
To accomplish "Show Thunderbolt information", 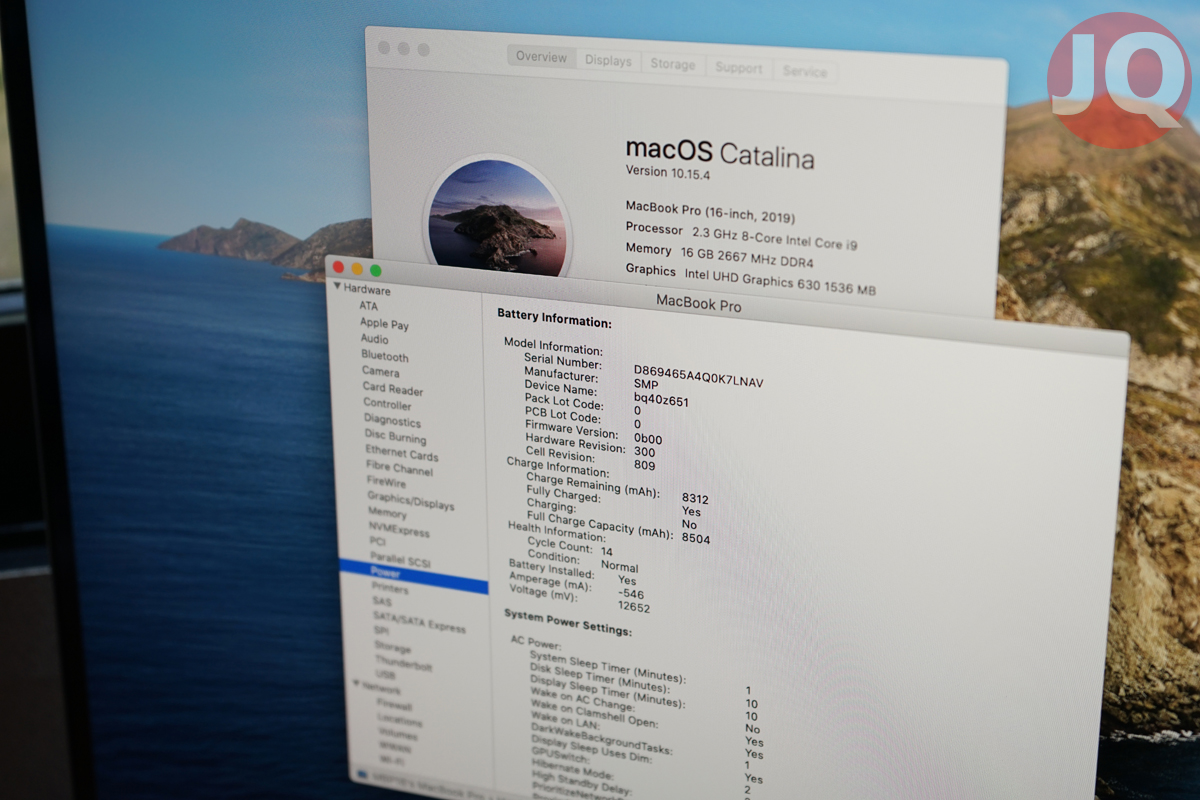I will click(x=404, y=664).
